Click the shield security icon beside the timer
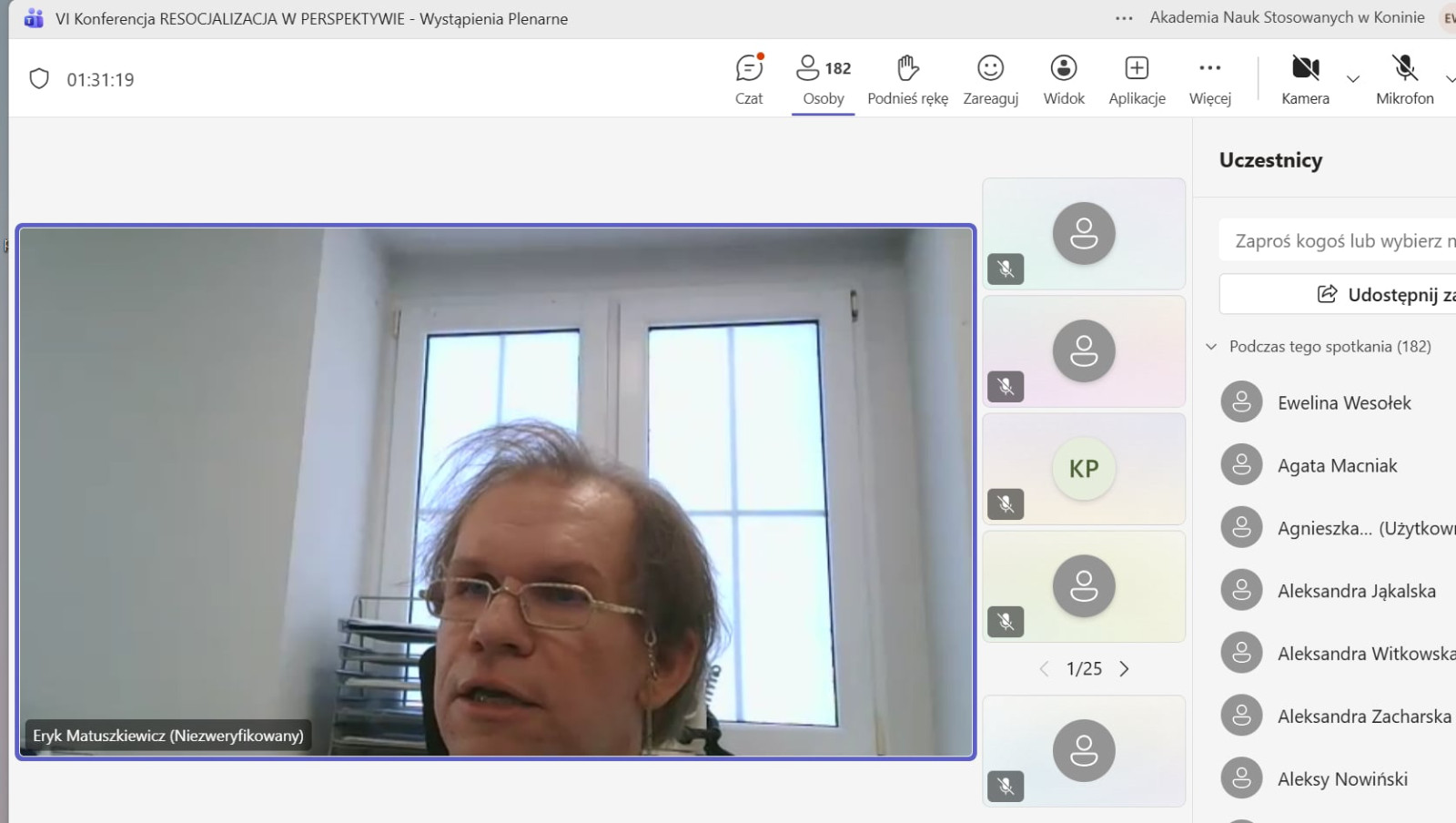Viewport: 1456px width, 823px height. click(x=39, y=79)
